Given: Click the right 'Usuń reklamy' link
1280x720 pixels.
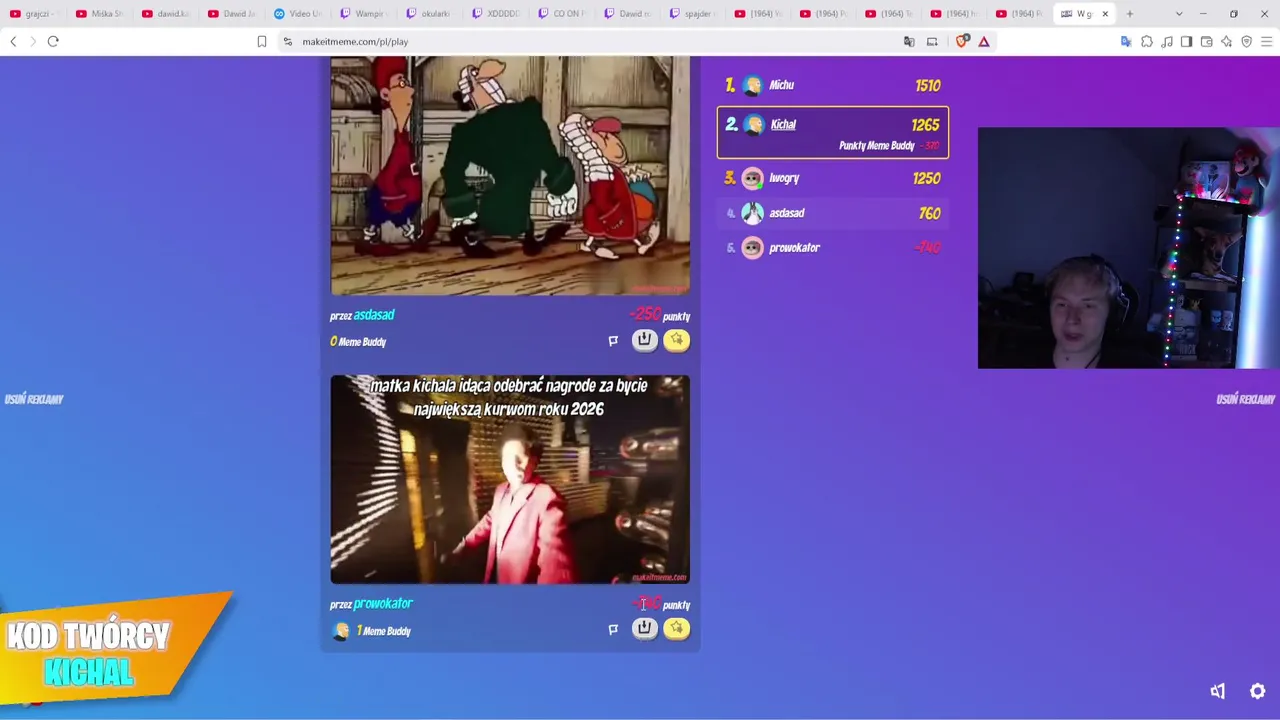Looking at the screenshot, I should pyautogui.click(x=1246, y=399).
